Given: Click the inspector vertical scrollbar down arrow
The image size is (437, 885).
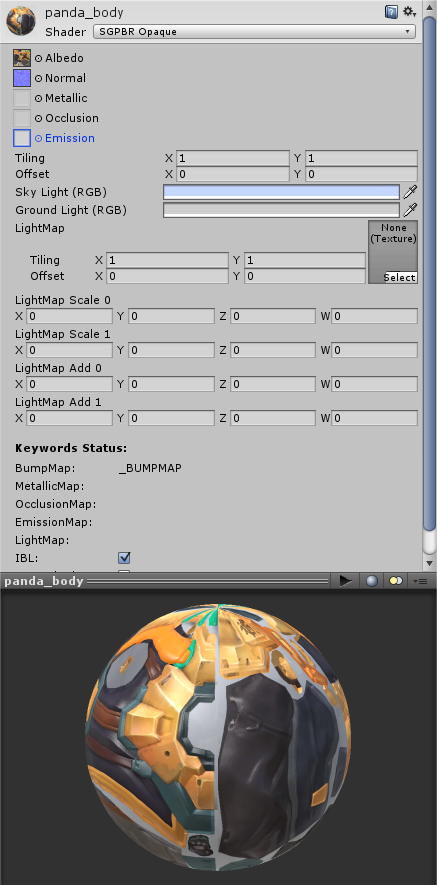Looking at the screenshot, I should pos(430,563).
